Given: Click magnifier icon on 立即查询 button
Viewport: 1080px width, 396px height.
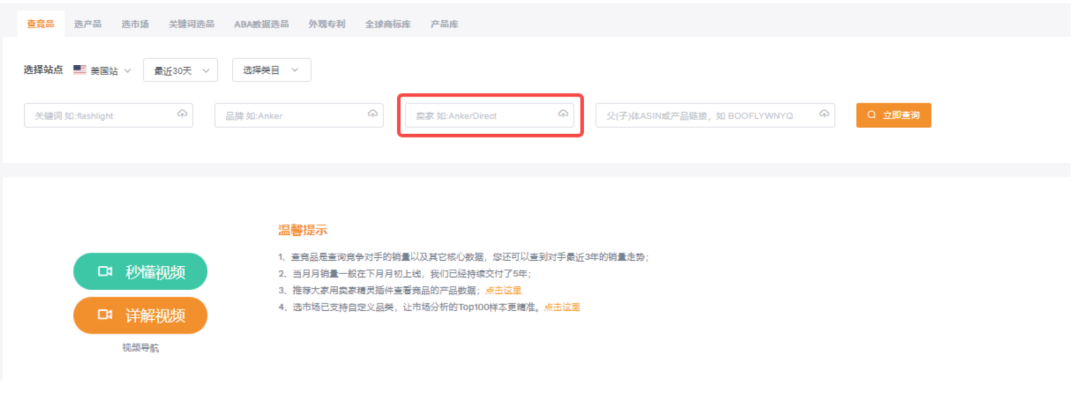Looking at the screenshot, I should point(872,115).
